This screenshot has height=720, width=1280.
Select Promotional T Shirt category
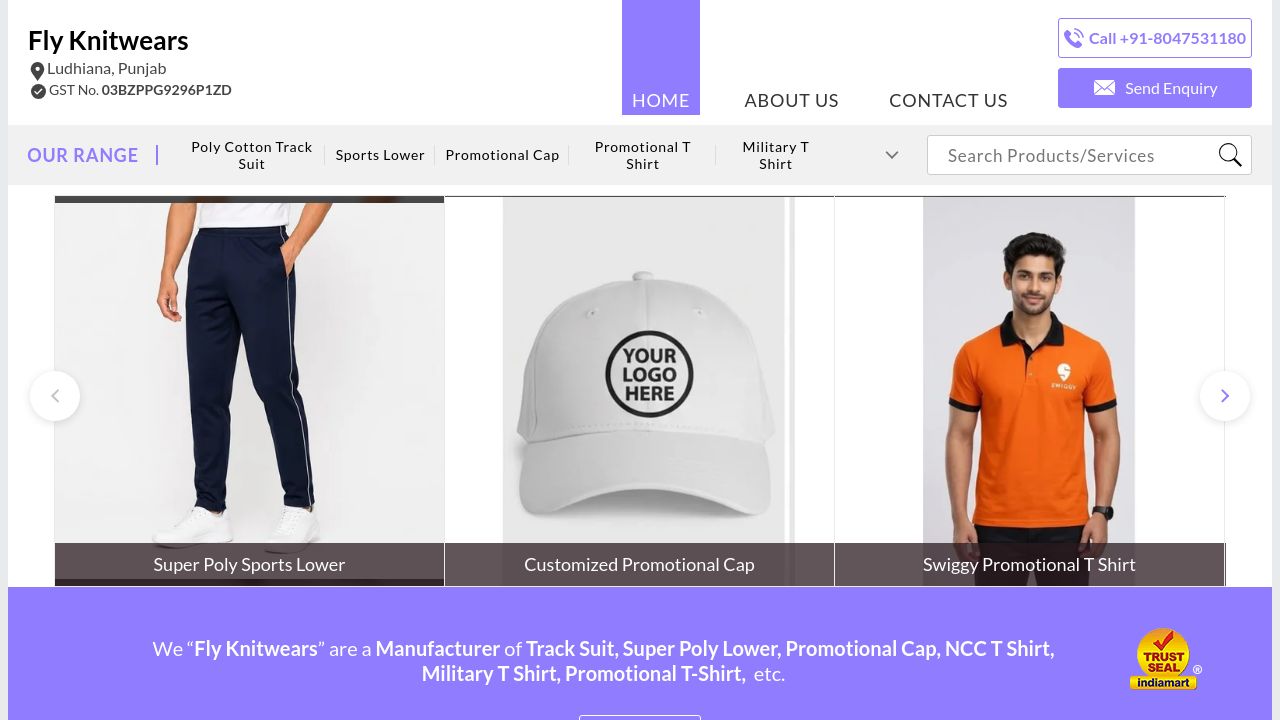click(643, 155)
